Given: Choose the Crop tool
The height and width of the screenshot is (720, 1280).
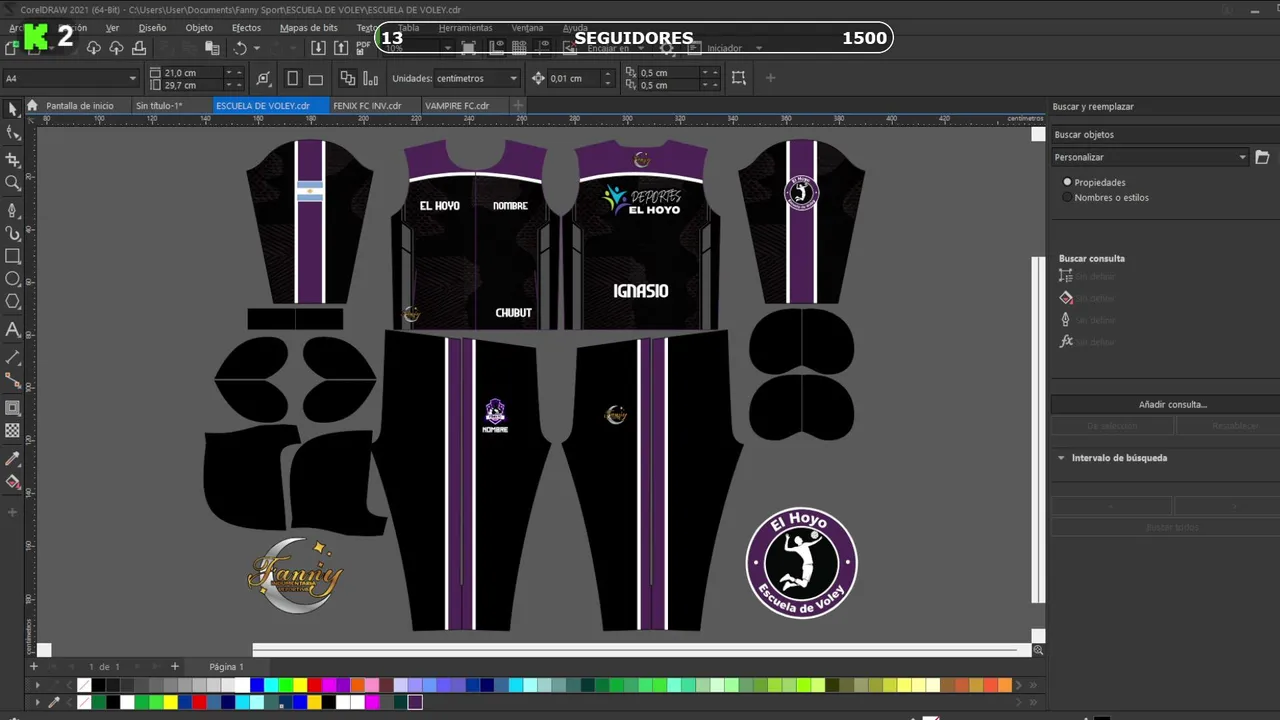Looking at the screenshot, I should coord(12,159).
